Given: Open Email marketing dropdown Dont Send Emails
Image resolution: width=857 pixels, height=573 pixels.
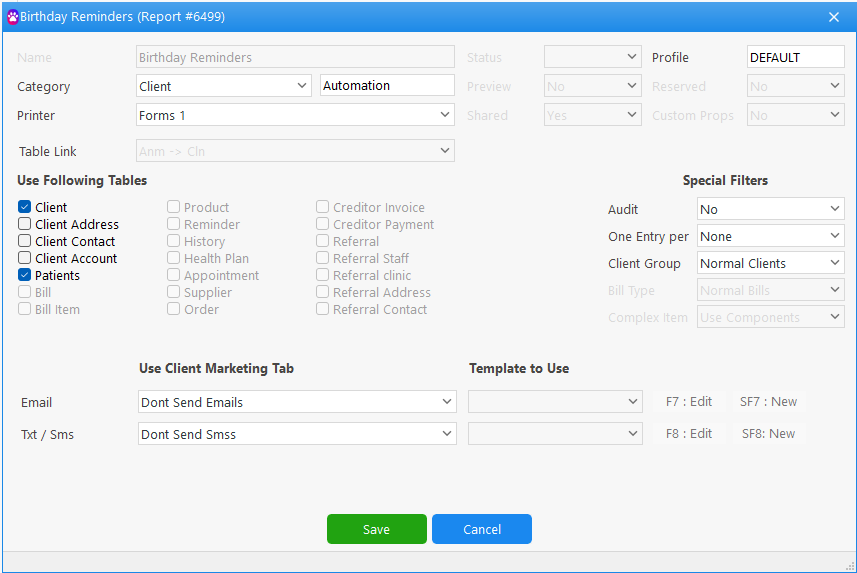Looking at the screenshot, I should point(296,402).
